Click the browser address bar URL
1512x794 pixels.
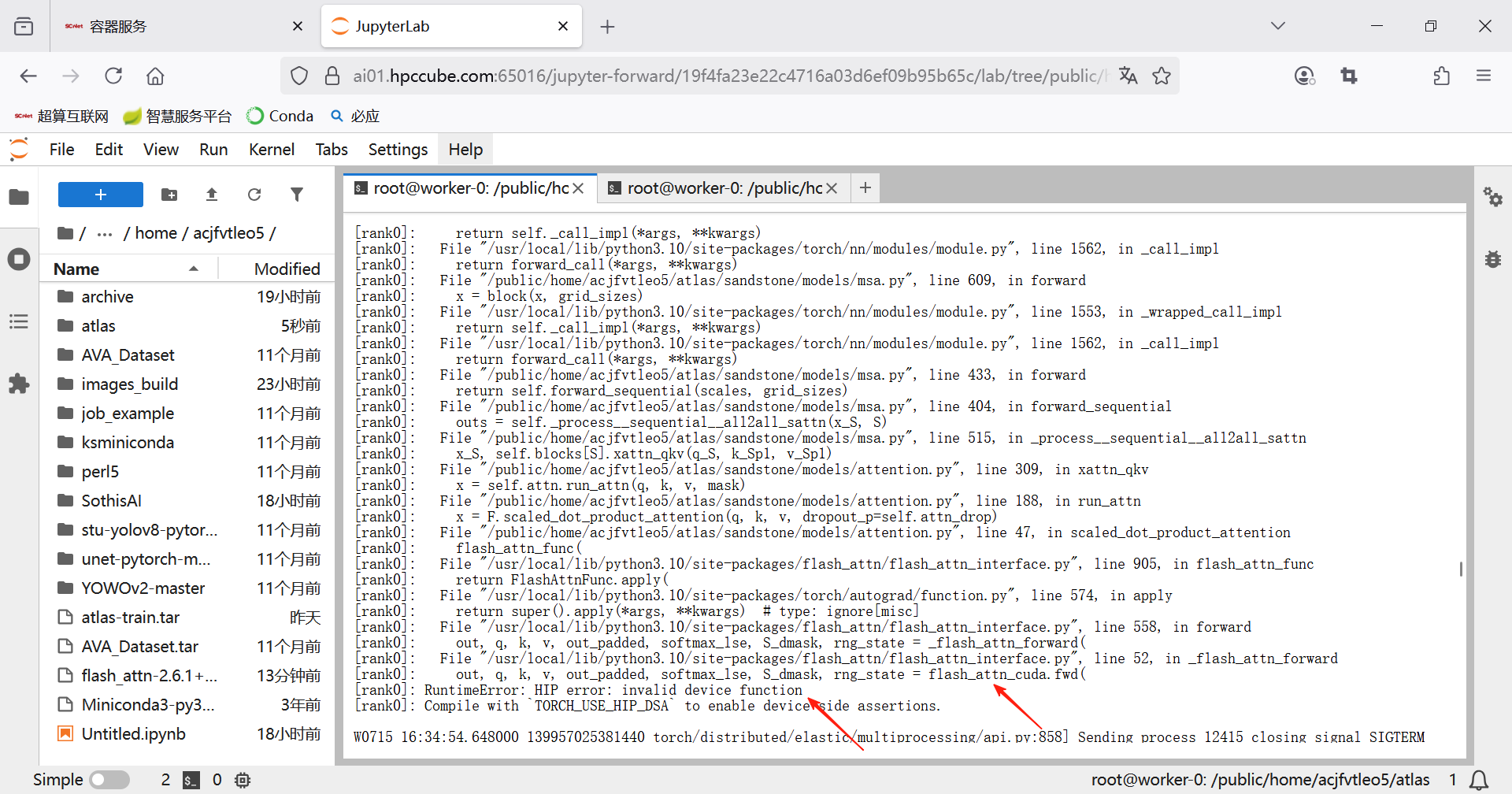[730, 76]
